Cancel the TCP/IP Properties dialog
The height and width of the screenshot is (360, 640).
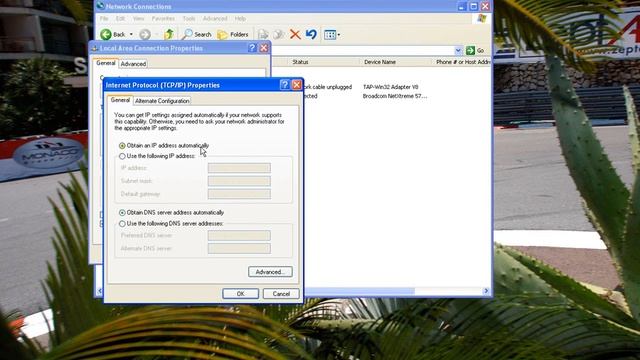[x=281, y=293]
